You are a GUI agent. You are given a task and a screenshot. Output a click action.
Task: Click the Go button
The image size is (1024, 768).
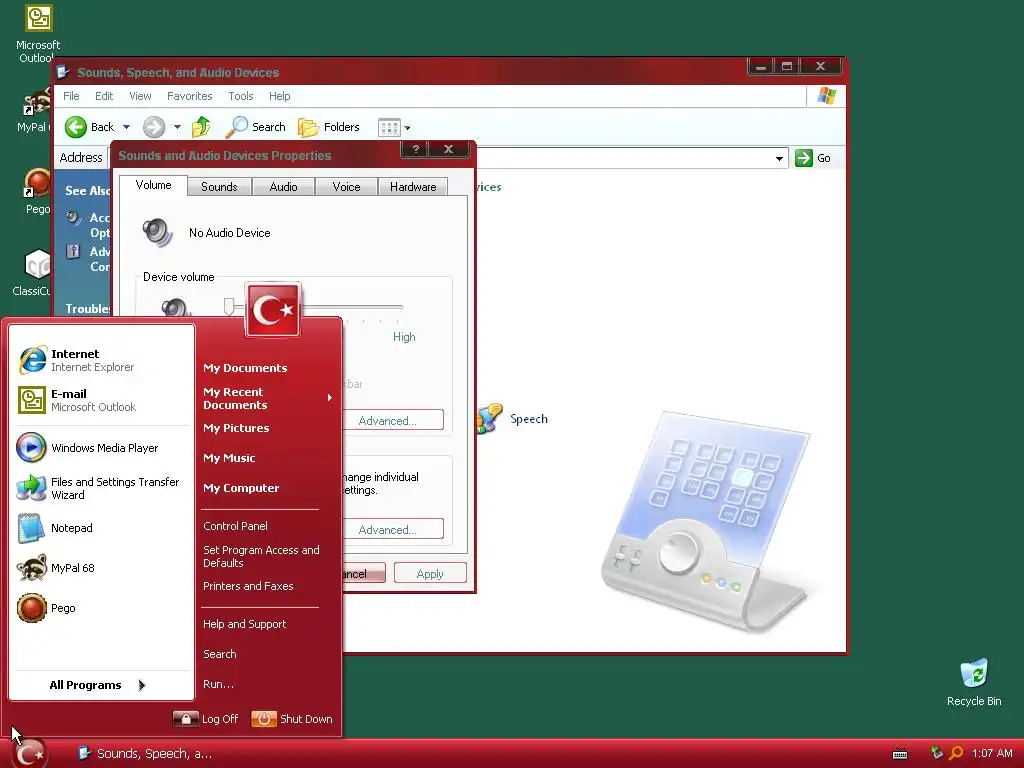tap(813, 158)
